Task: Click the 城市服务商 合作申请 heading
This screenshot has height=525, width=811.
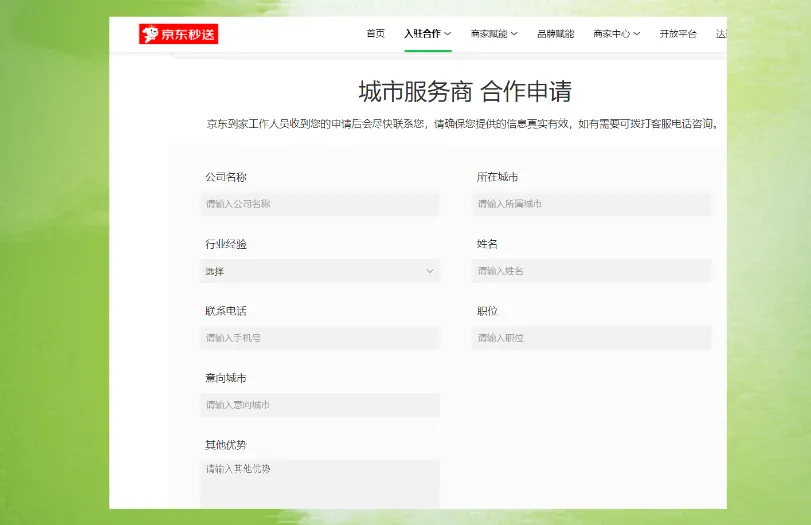Action: click(x=465, y=92)
